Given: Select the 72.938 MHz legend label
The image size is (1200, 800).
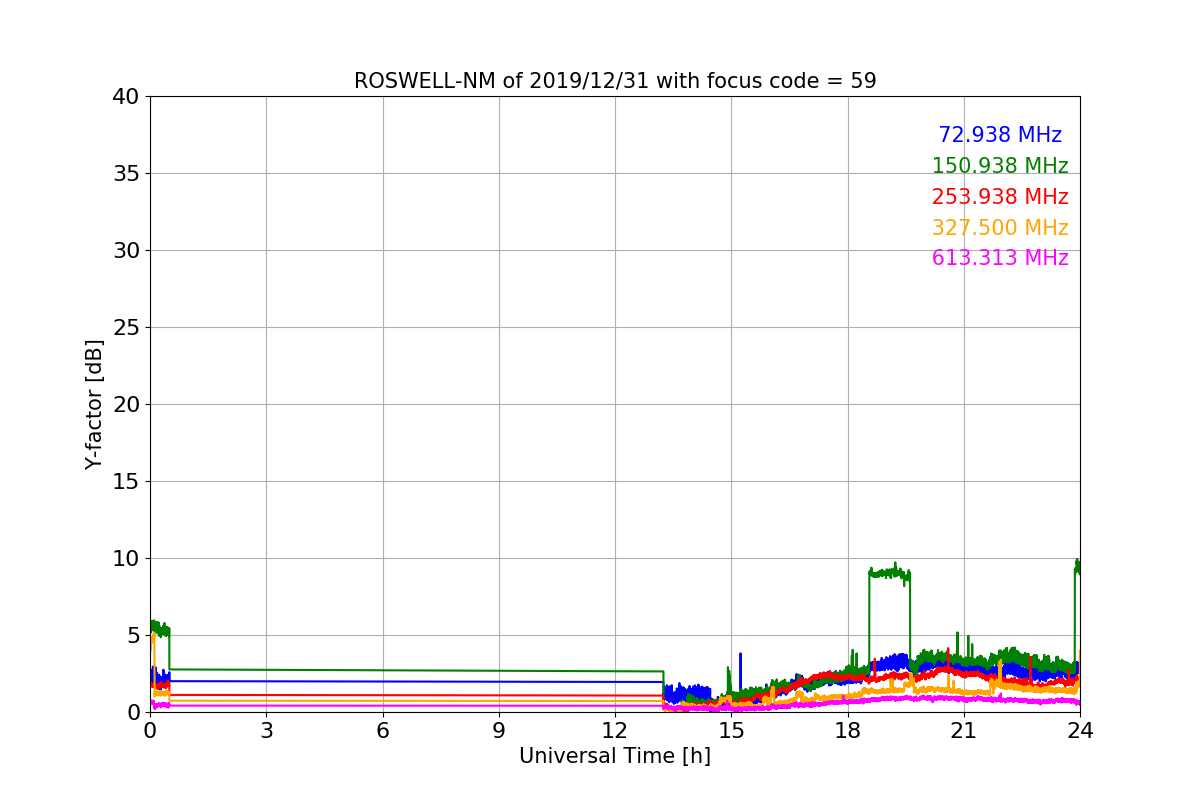Looking at the screenshot, I should (x=1000, y=135).
